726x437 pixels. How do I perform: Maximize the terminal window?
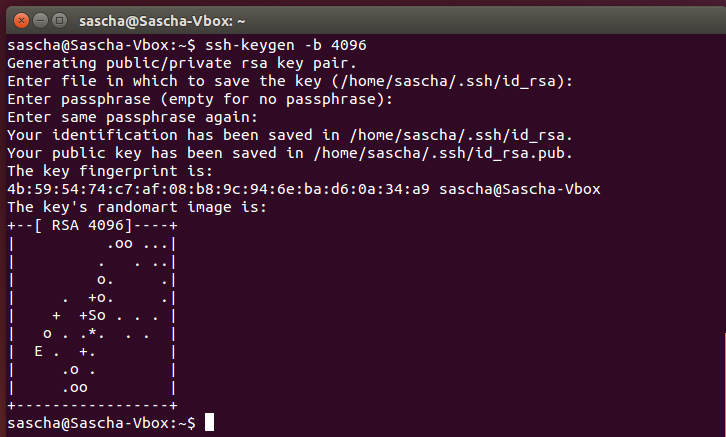(59, 20)
